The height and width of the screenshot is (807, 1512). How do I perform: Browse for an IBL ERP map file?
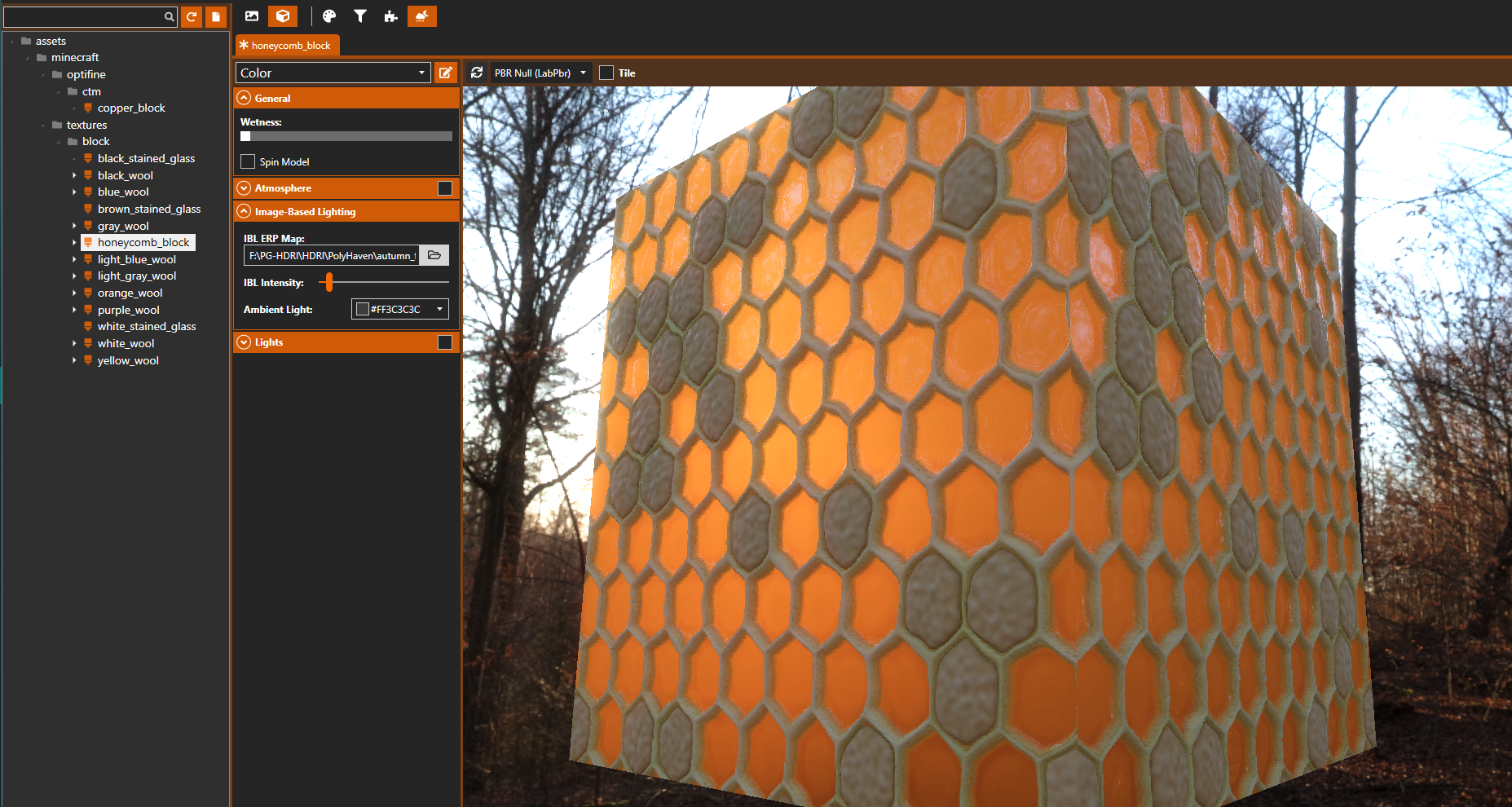[434, 255]
